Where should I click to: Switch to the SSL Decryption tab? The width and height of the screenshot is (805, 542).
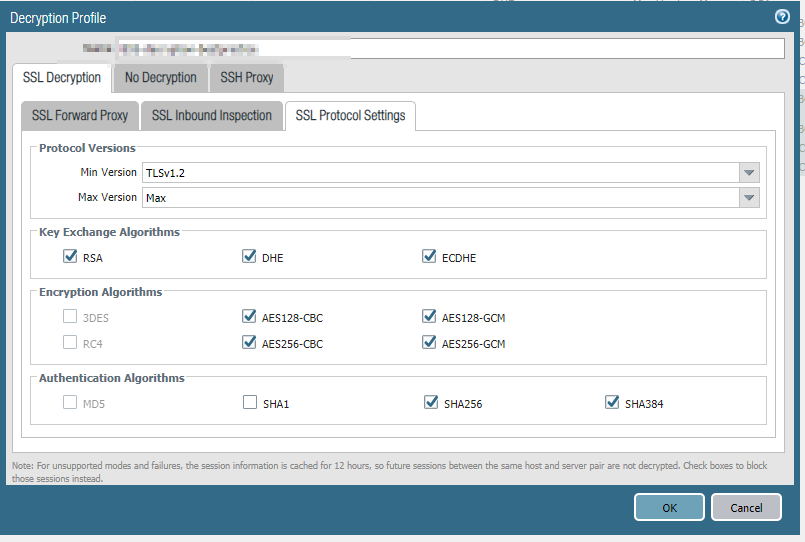pyautogui.click(x=62, y=78)
